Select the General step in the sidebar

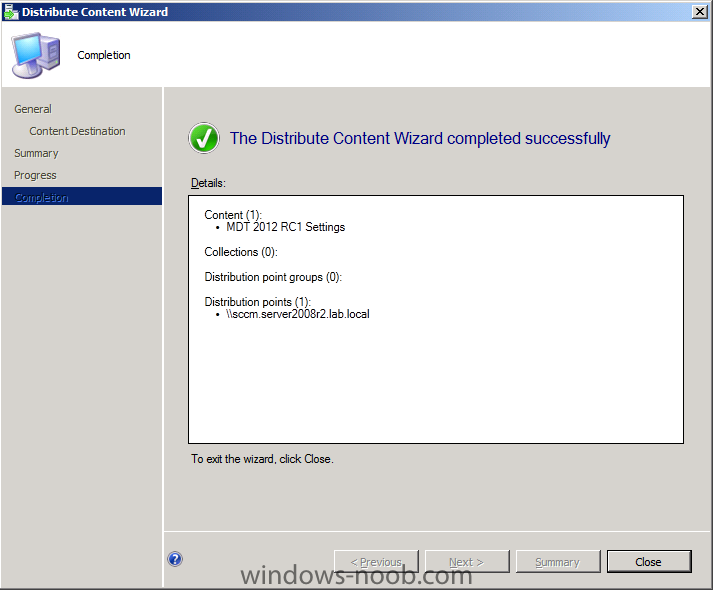coord(33,109)
